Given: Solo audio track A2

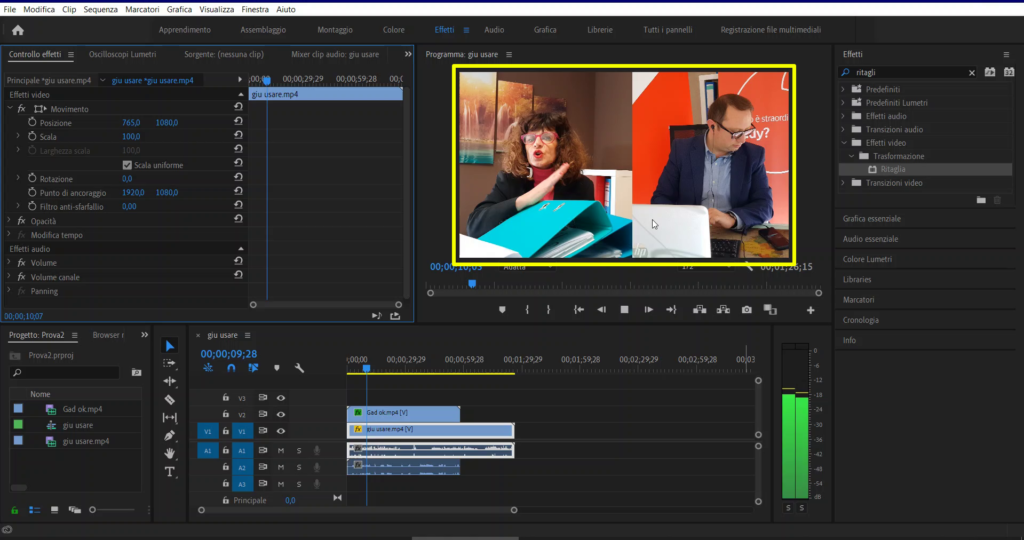Looking at the screenshot, I should (299, 468).
